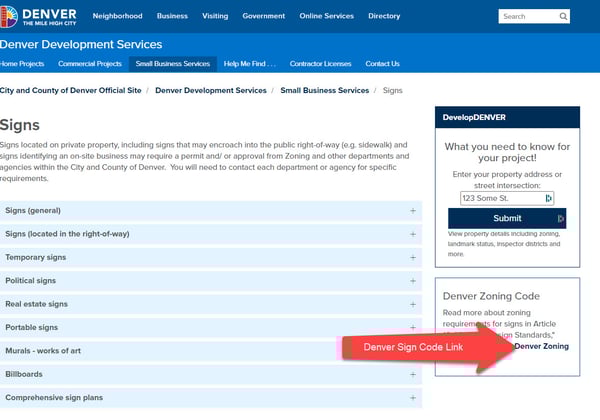Image resolution: width=600 pixels, height=420 pixels.
Task: Click the property address input field
Action: click(500, 198)
